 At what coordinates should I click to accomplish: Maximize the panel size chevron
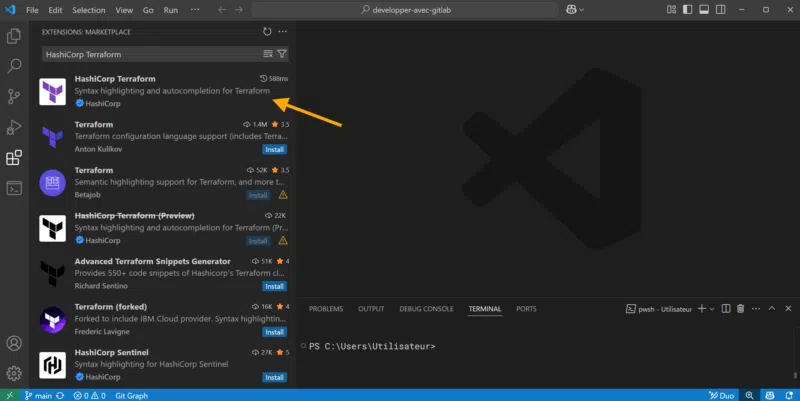pyautogui.click(x=772, y=309)
